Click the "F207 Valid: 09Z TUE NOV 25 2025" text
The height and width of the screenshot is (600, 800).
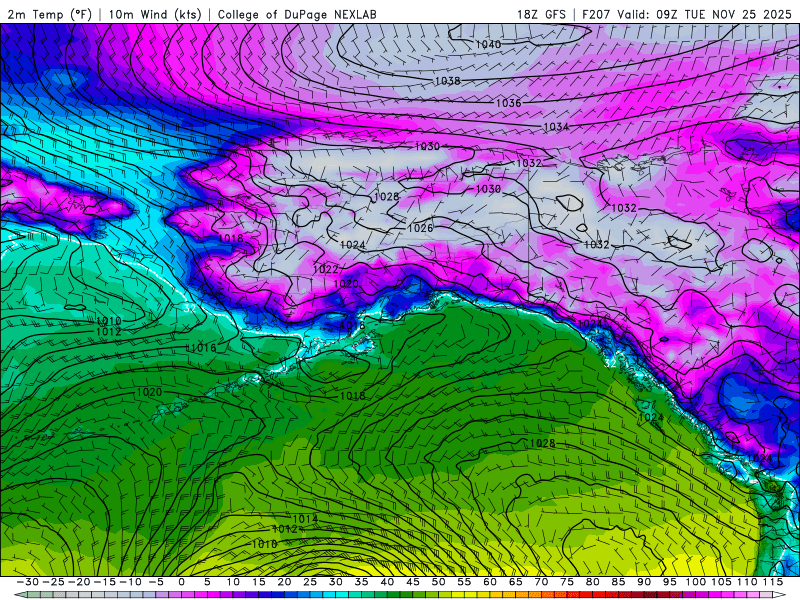click(x=686, y=14)
